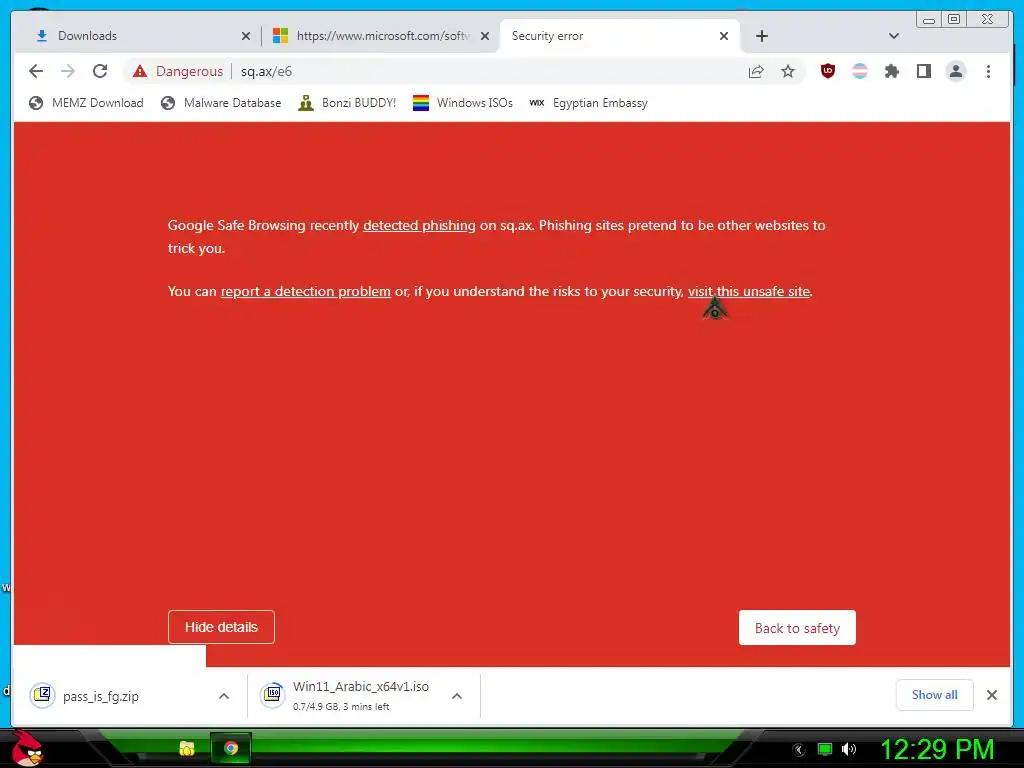The width and height of the screenshot is (1024, 768).
Task: Click the Share this page icon
Action: point(756,71)
